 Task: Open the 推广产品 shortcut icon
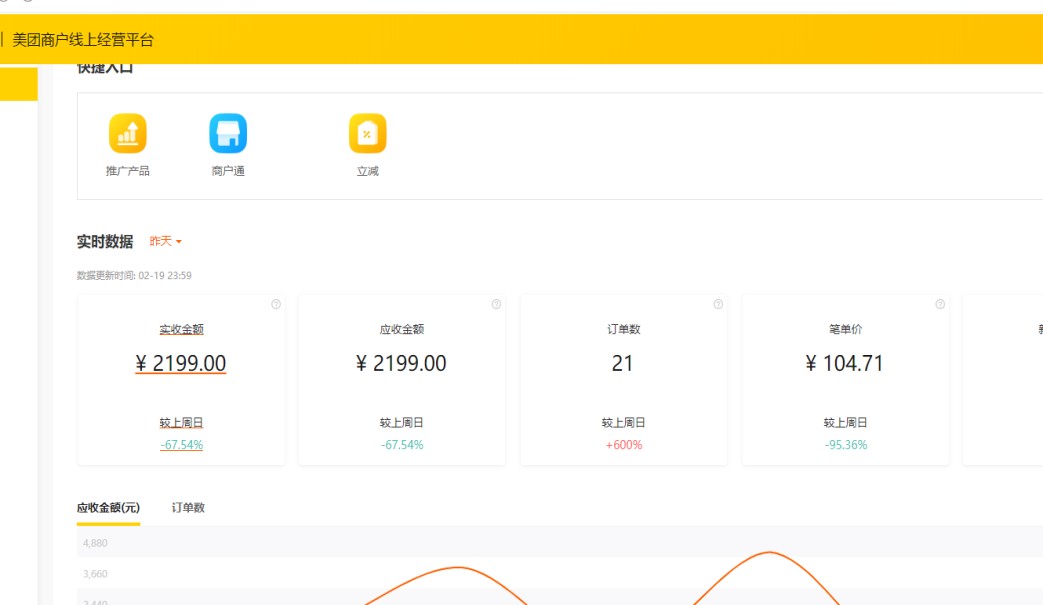(127, 134)
